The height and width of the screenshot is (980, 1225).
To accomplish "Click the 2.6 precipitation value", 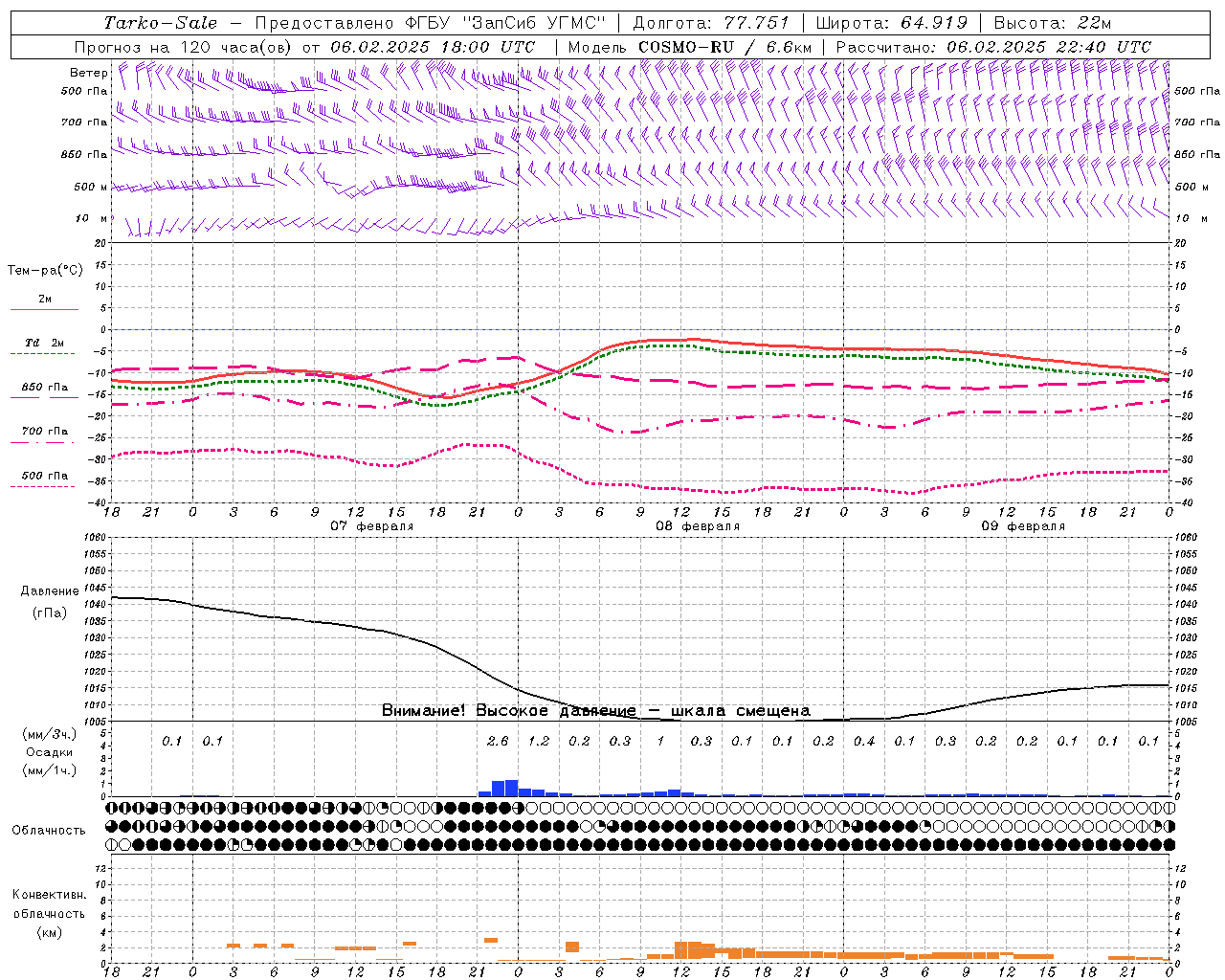I will click(x=498, y=741).
